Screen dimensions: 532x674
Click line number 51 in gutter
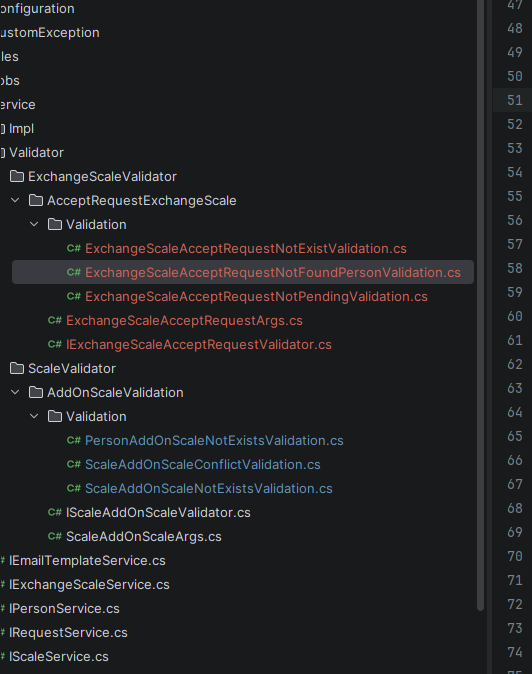click(x=514, y=100)
